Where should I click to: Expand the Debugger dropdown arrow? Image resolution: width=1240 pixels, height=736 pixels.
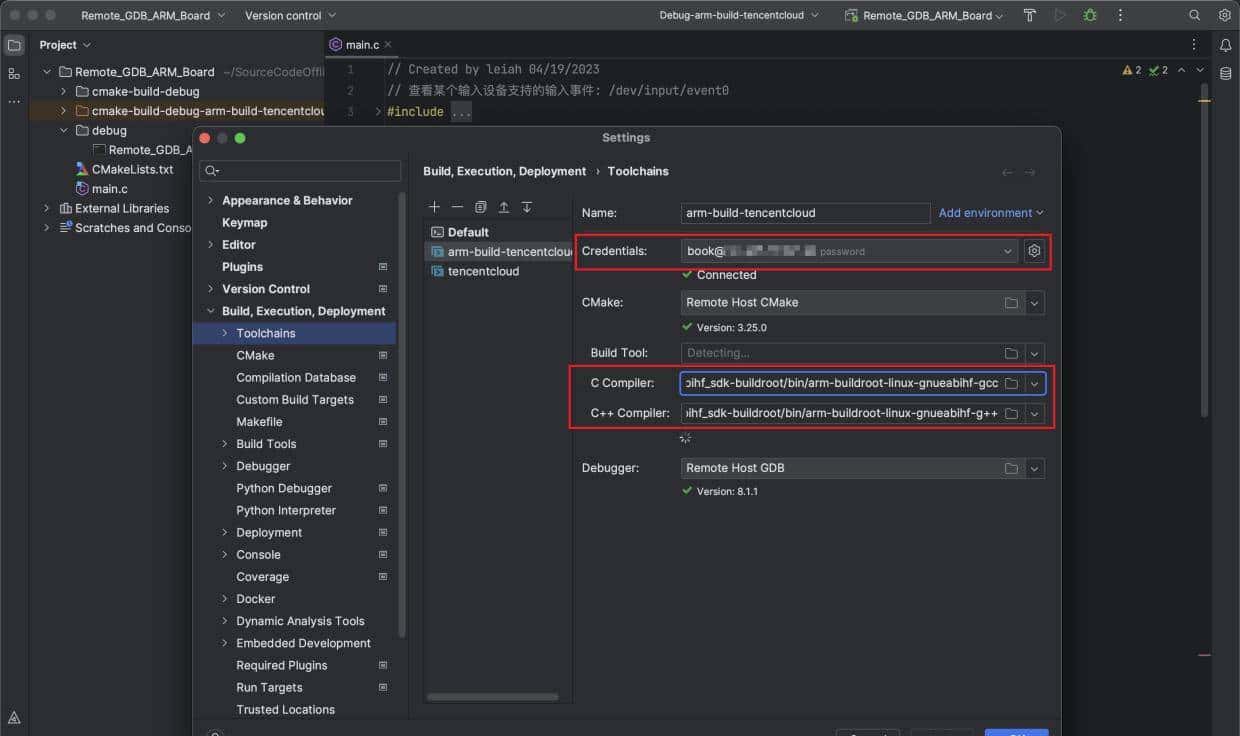1034,468
